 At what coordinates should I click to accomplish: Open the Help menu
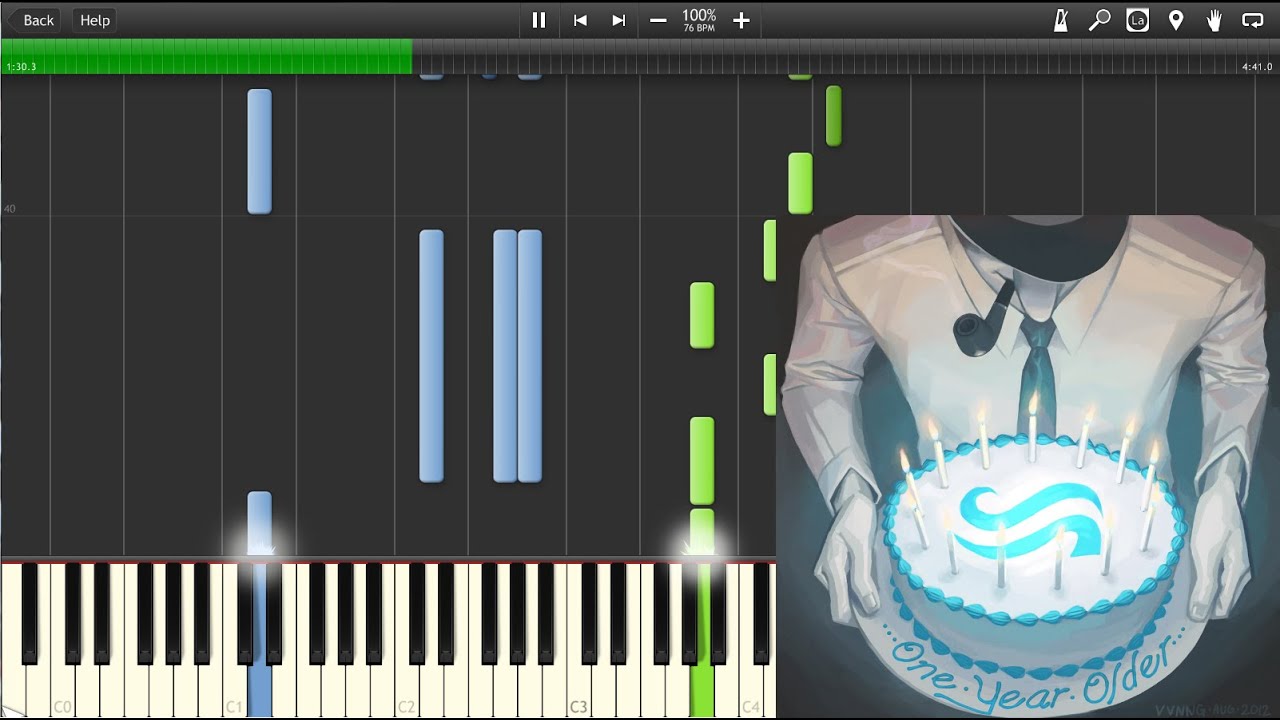tap(95, 20)
